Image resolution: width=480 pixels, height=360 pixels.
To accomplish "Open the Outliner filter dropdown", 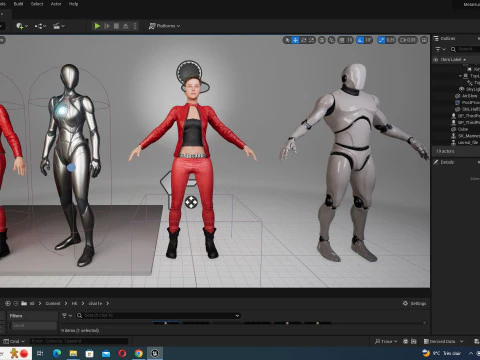I will coord(440,49).
